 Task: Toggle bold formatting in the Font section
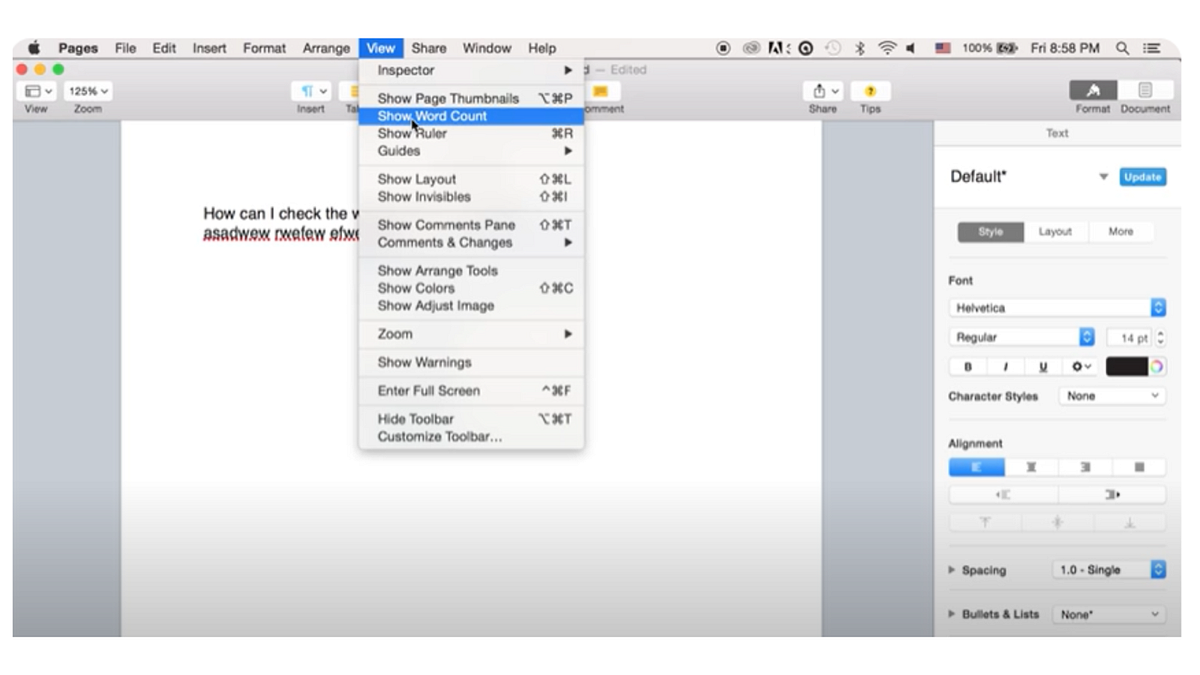click(967, 367)
